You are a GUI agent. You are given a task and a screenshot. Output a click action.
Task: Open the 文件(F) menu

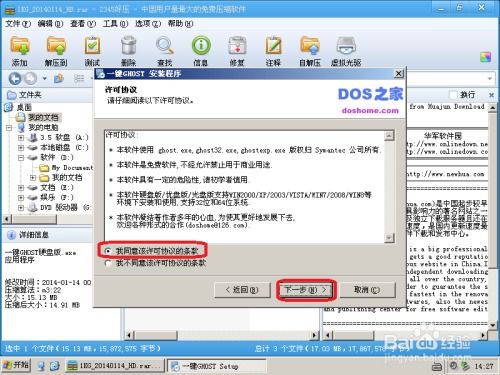click(x=18, y=24)
